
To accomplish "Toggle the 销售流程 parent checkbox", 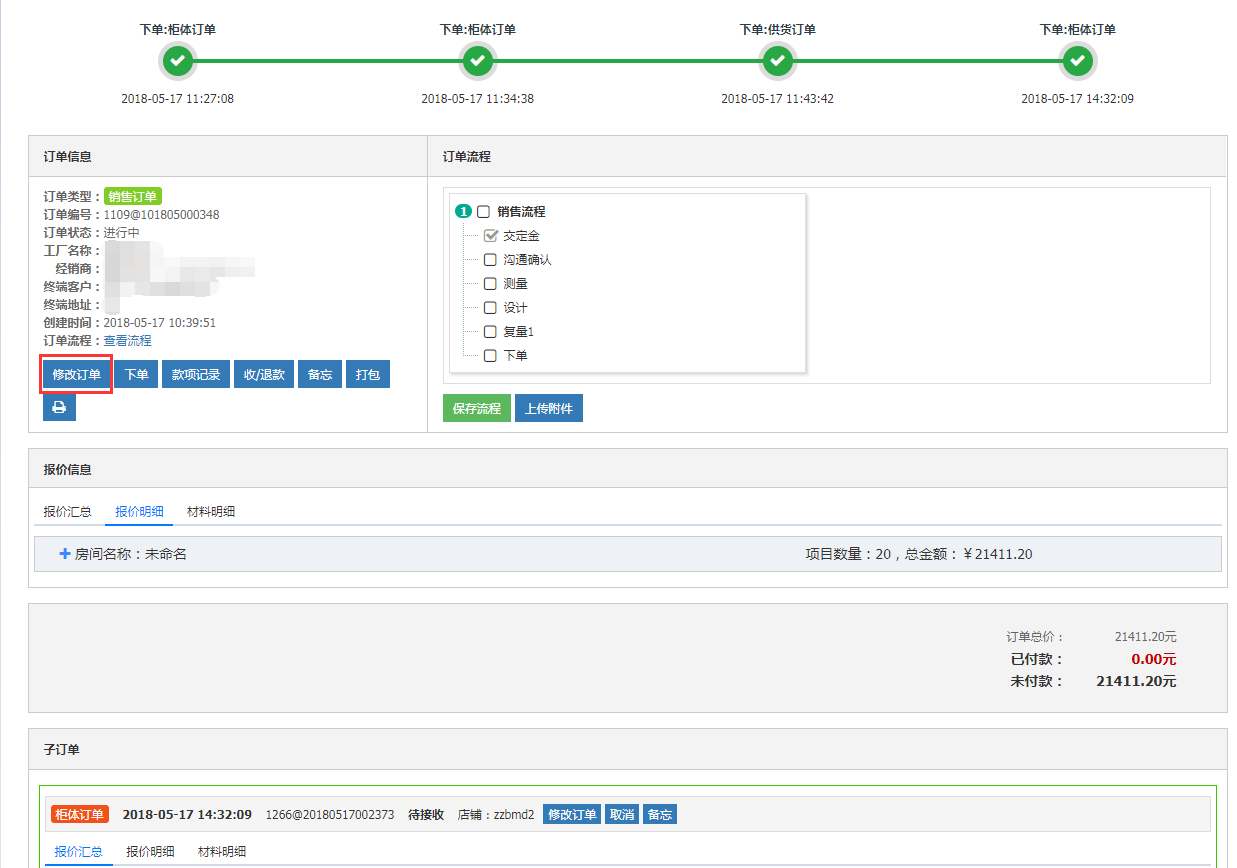I will [x=483, y=212].
